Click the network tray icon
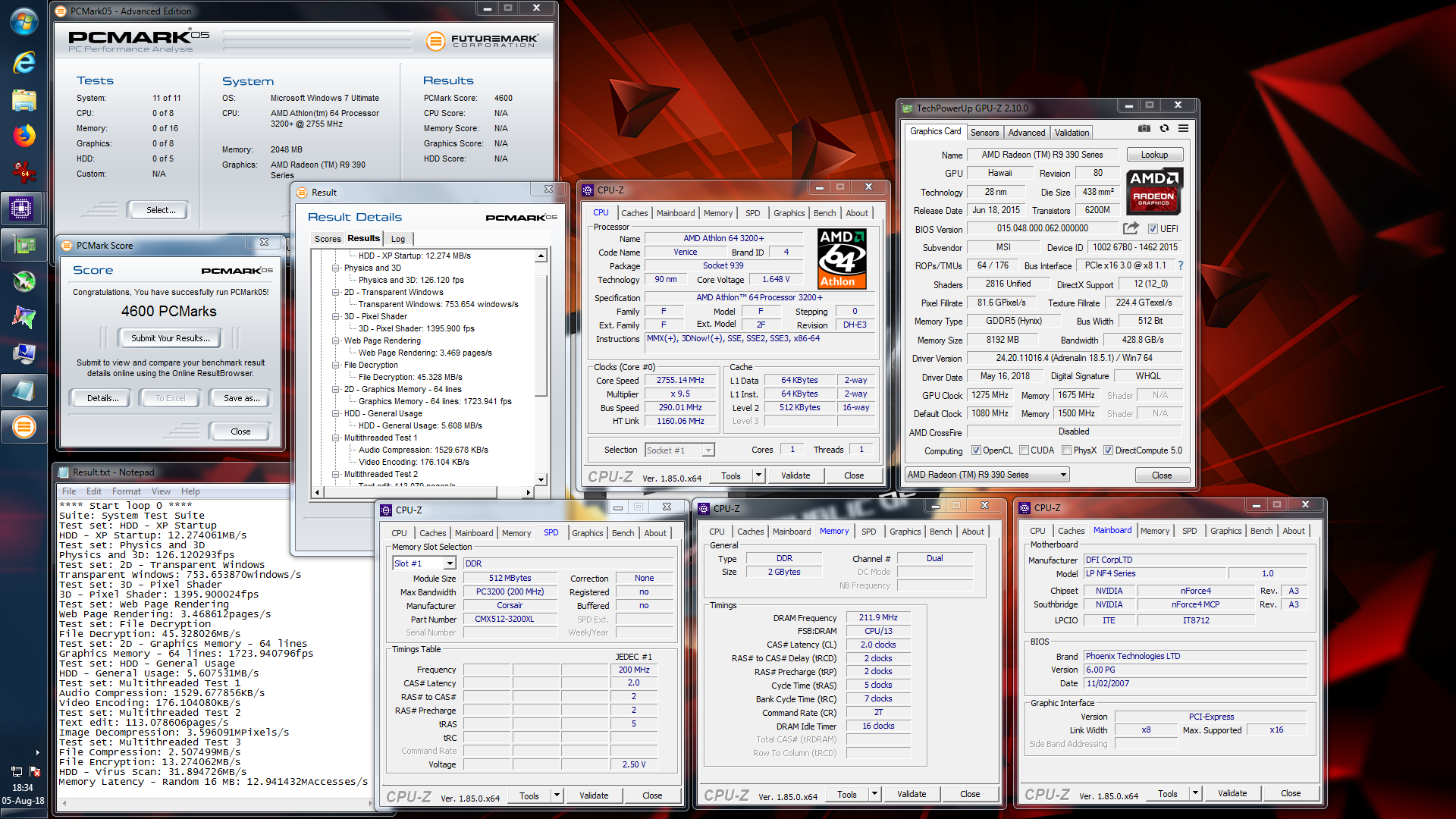The image size is (1456, 819). (x=17, y=771)
